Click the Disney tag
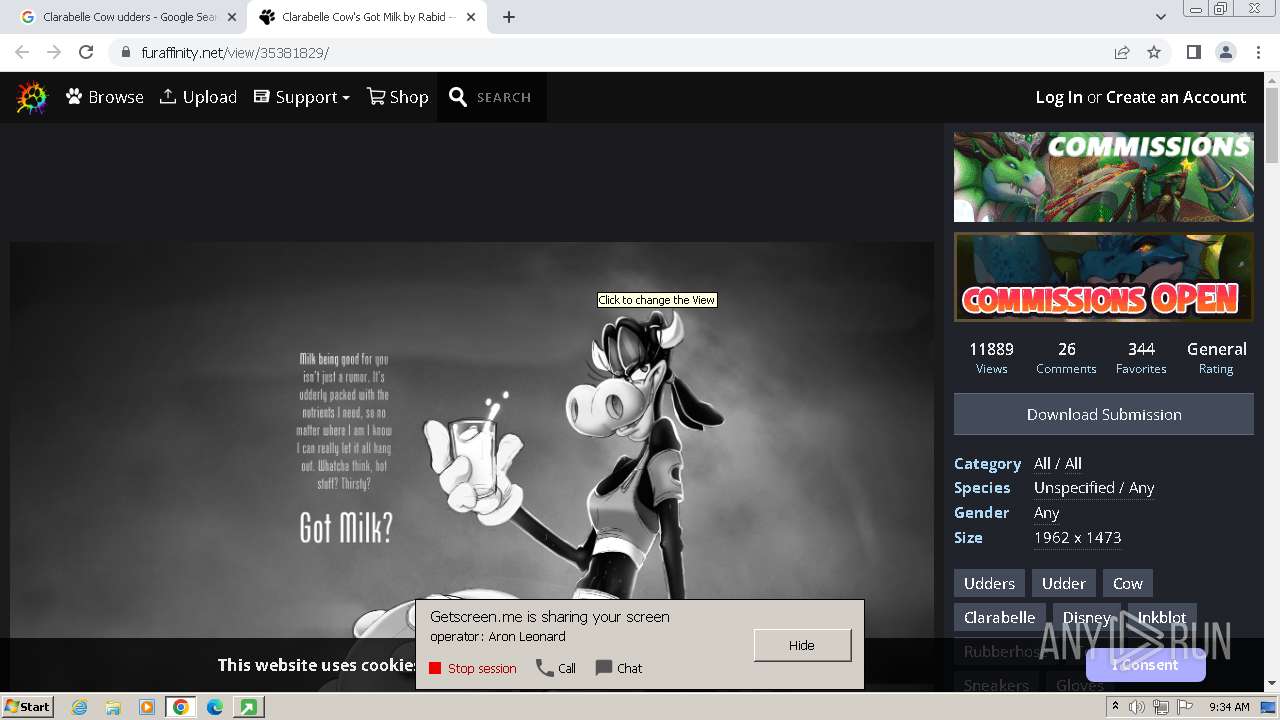This screenshot has height=720, width=1280. coord(1087,617)
